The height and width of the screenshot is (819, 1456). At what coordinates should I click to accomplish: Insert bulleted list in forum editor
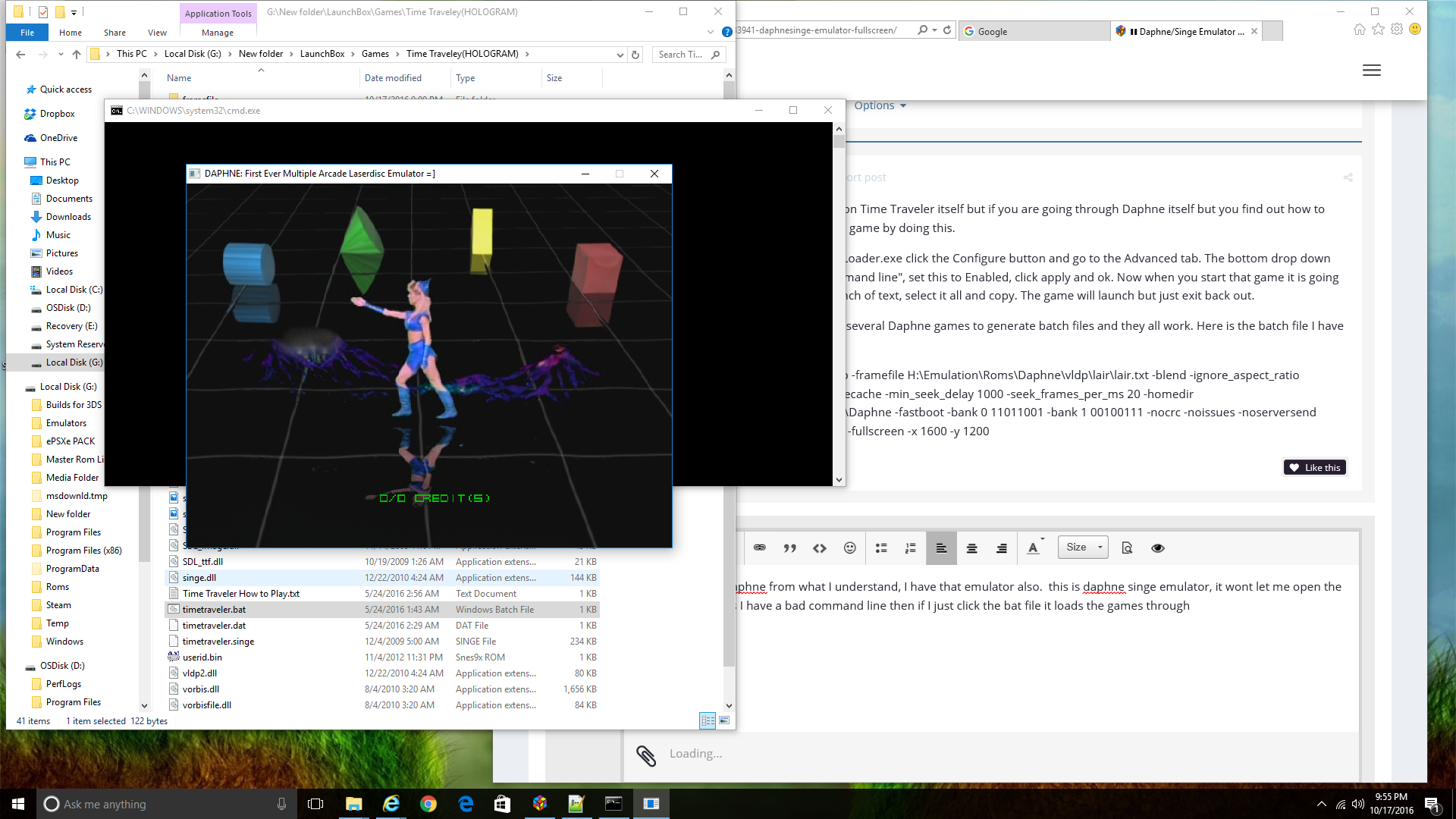point(881,548)
